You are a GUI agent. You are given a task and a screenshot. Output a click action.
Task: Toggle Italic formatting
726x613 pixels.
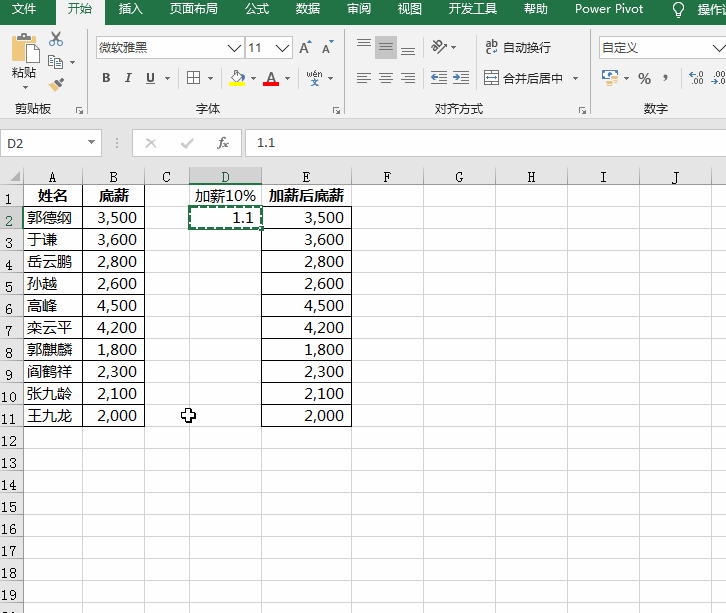click(x=128, y=78)
